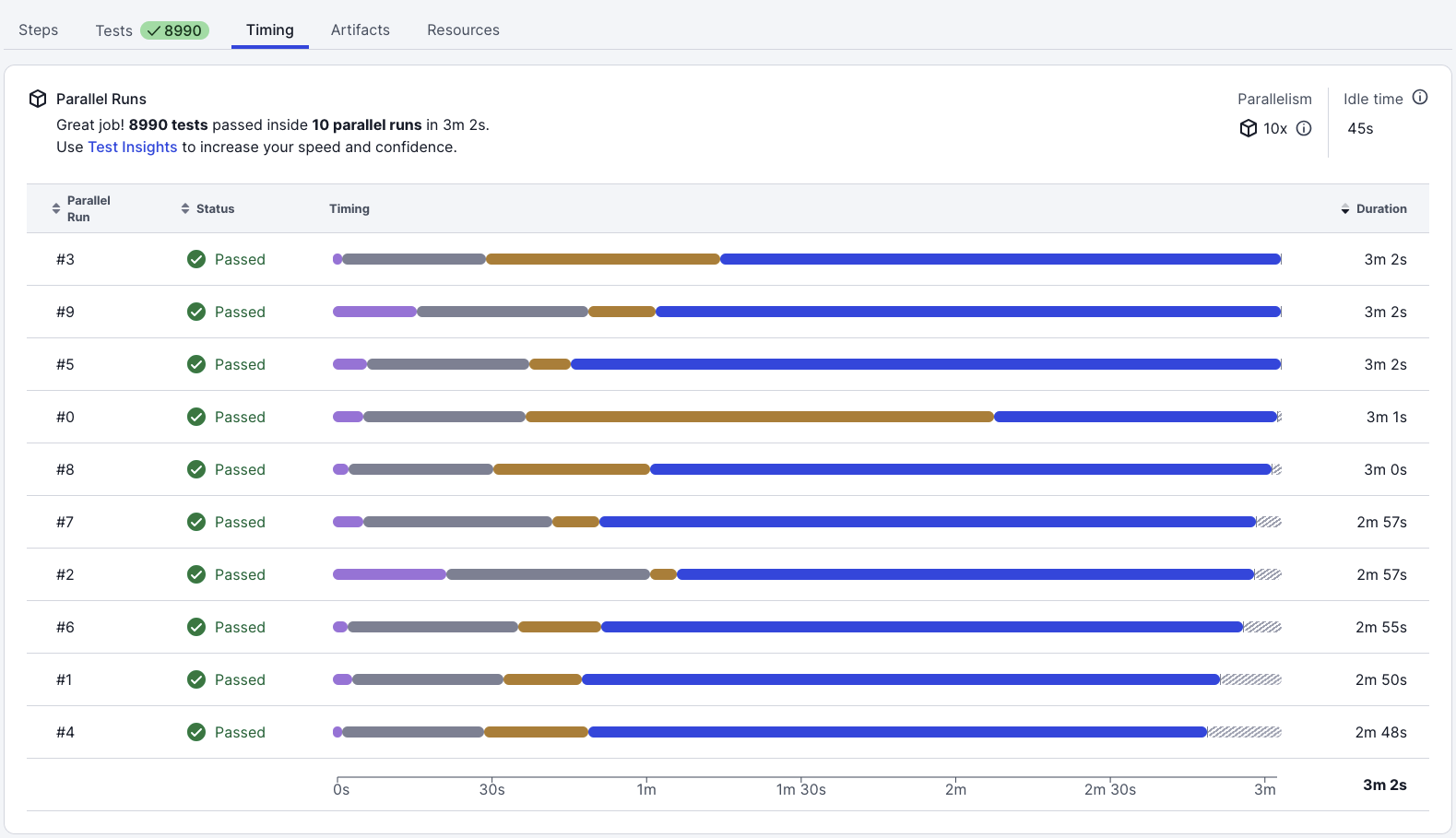
Task: Click the 3m 0s duration of run #8
Action: pos(1386,469)
